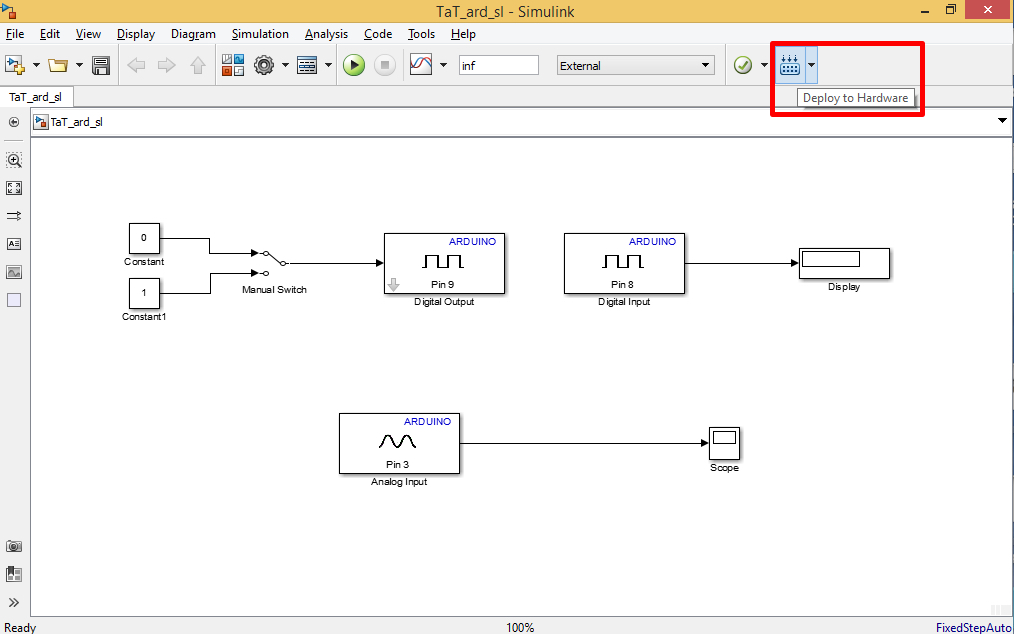The width and height of the screenshot is (1014, 634).
Task: Select the Display block
Action: [844, 263]
